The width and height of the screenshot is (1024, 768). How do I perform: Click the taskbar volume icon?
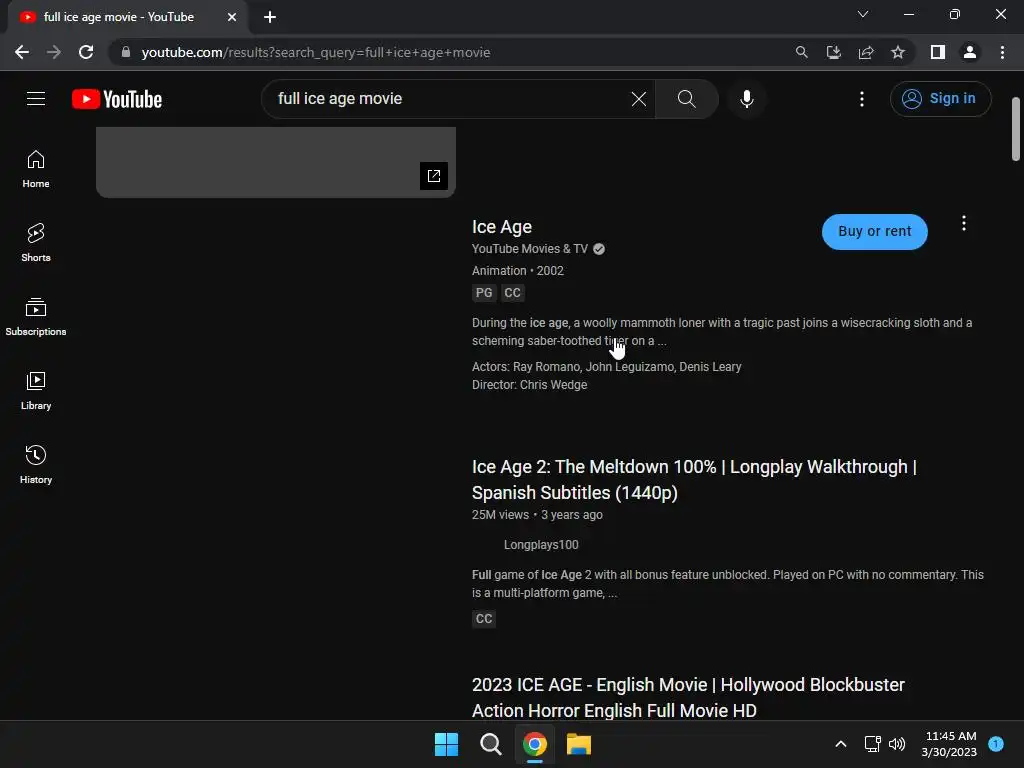[897, 744]
